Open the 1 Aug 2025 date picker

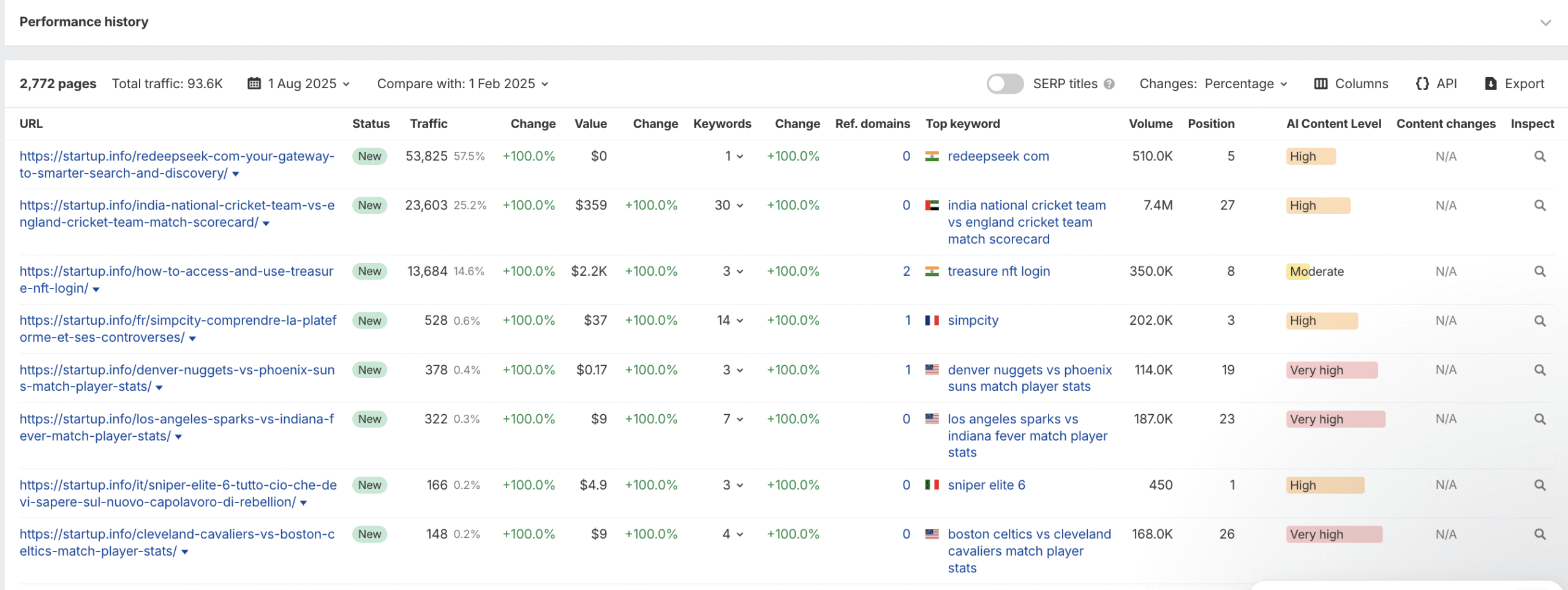tap(299, 84)
